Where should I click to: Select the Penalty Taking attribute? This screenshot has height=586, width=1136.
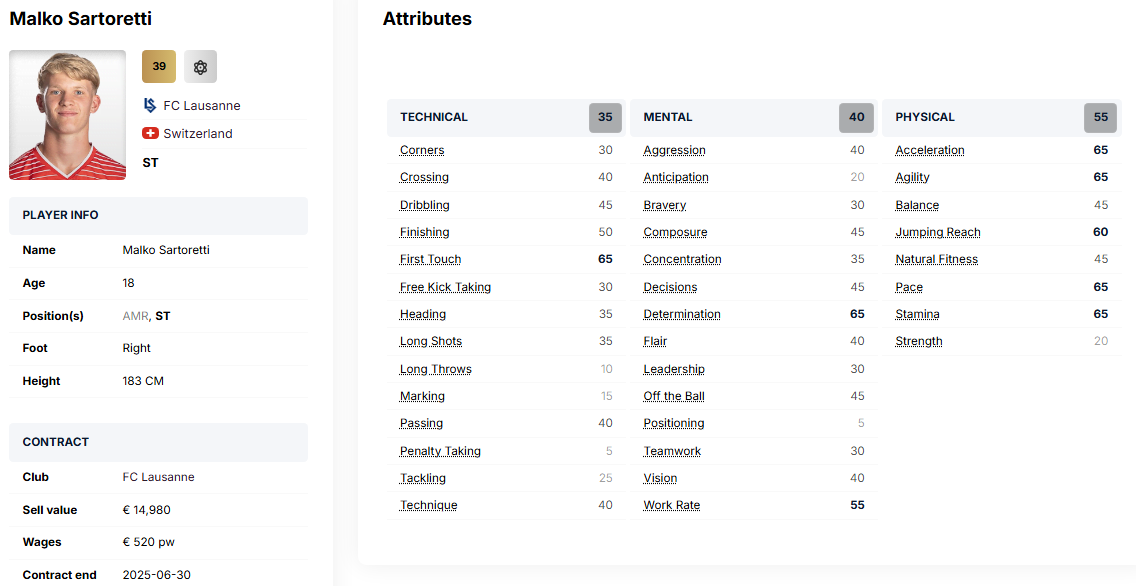[x=440, y=451]
